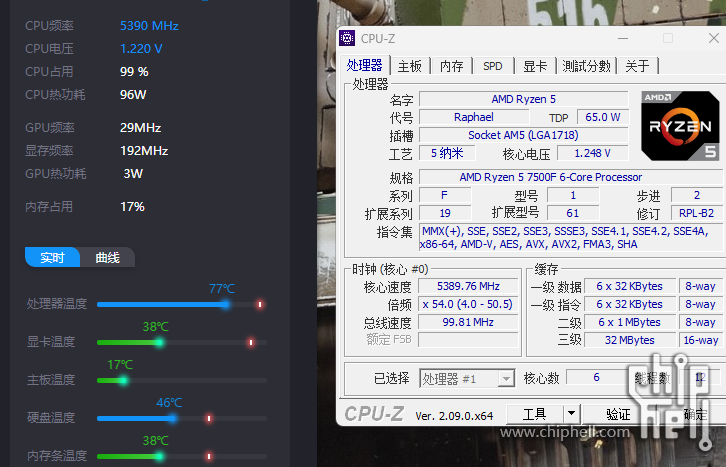Click the 扩展型号 field value 61
The height and width of the screenshot is (467, 726).
[573, 213]
